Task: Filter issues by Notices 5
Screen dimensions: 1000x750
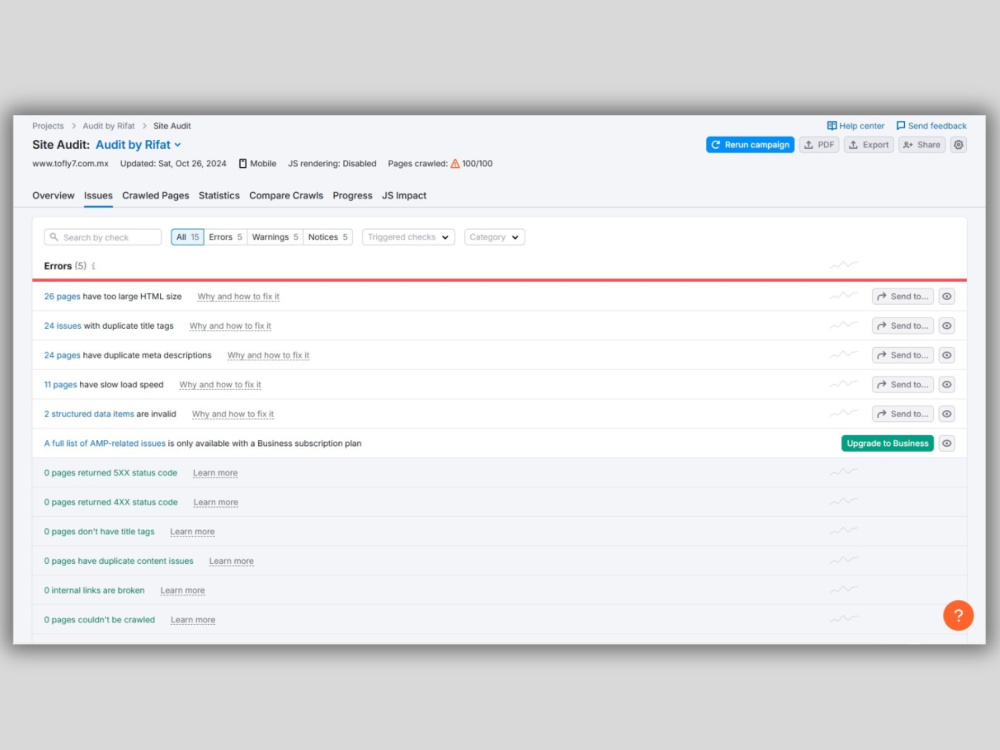Action: pyautogui.click(x=328, y=237)
